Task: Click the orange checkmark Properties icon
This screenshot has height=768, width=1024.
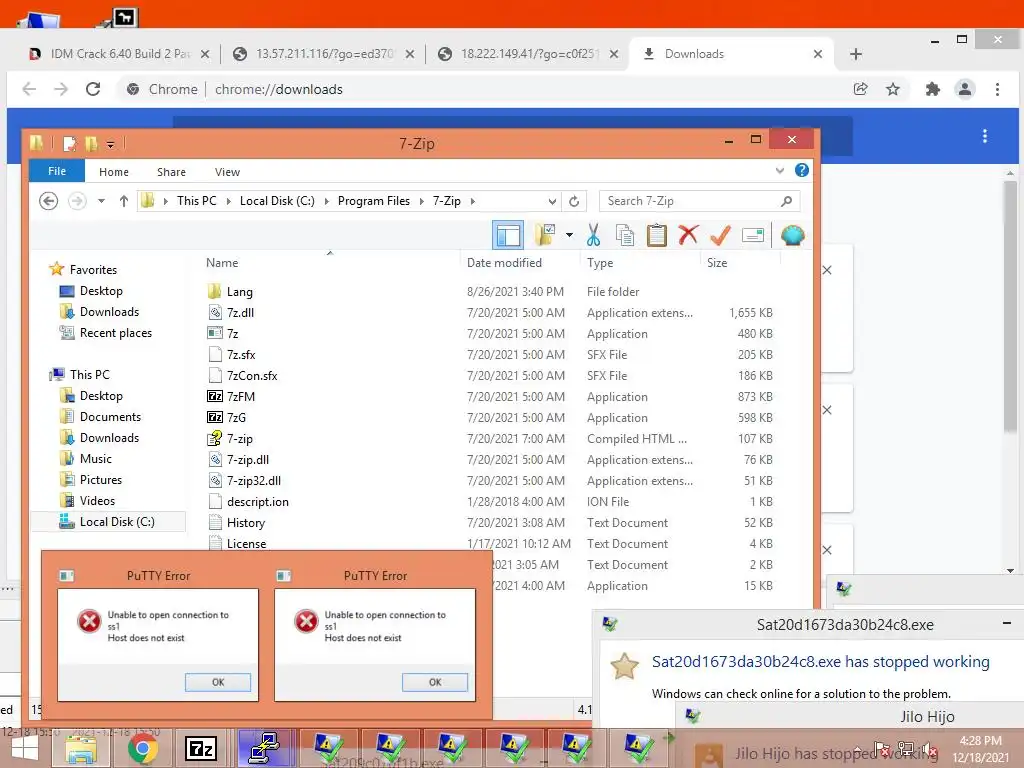Action: coord(720,235)
